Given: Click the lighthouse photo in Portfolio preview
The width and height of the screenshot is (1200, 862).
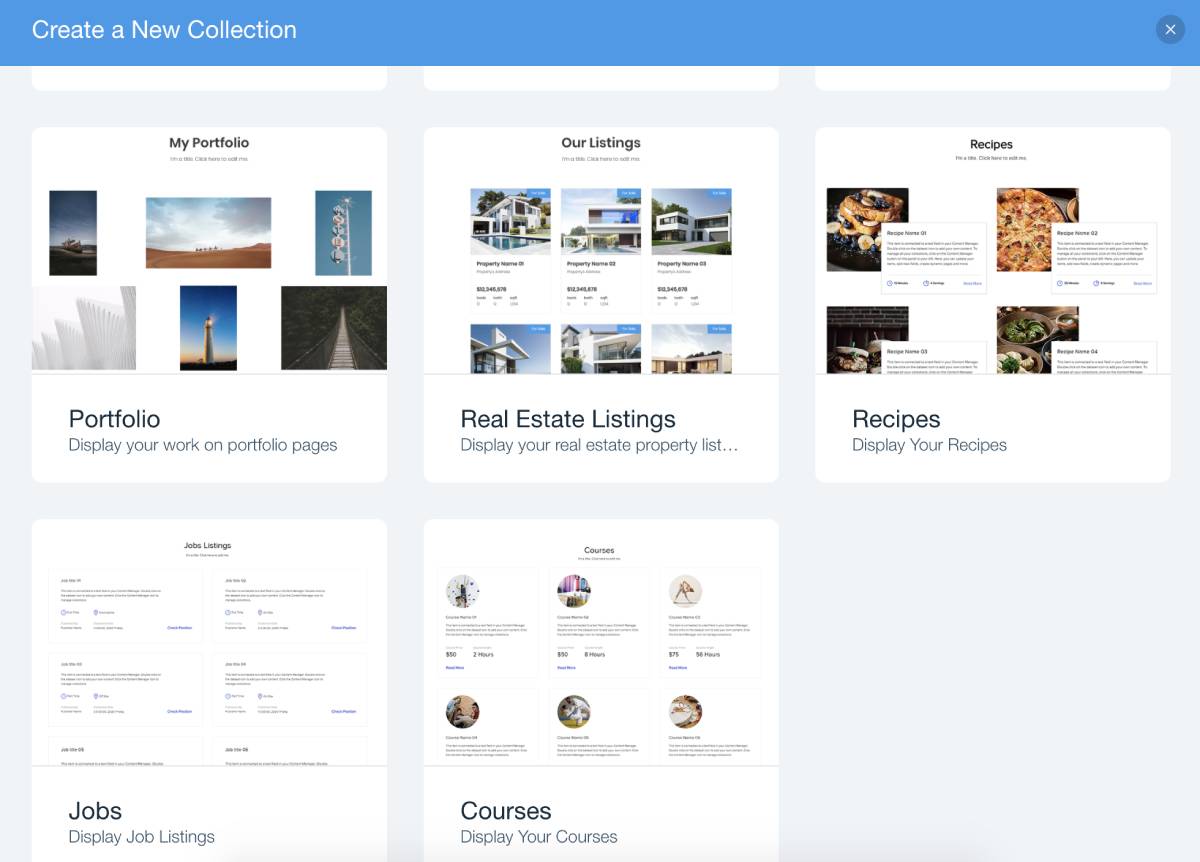Looking at the screenshot, I should tap(208, 328).
